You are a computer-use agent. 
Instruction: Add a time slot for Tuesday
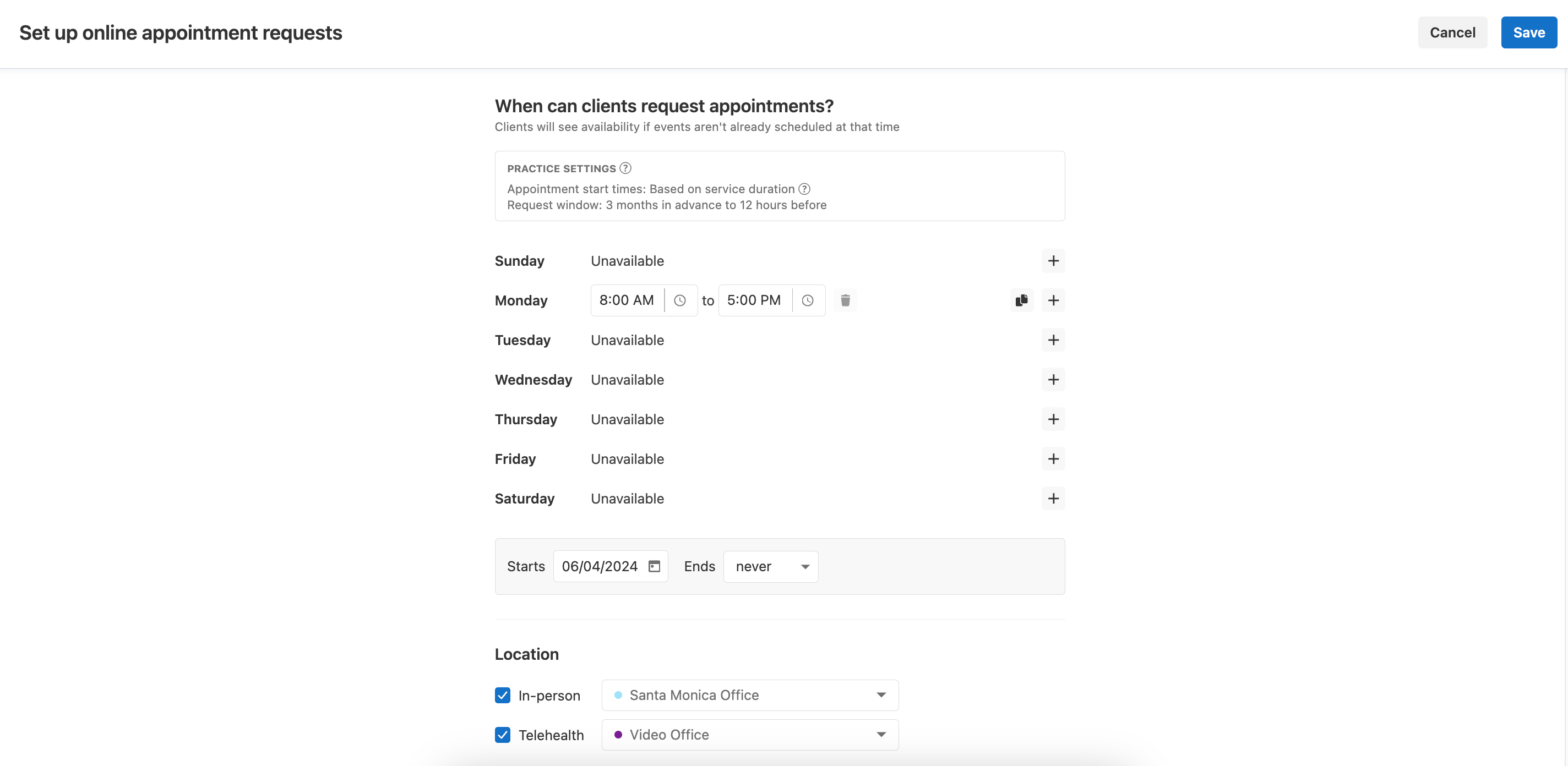(x=1054, y=340)
